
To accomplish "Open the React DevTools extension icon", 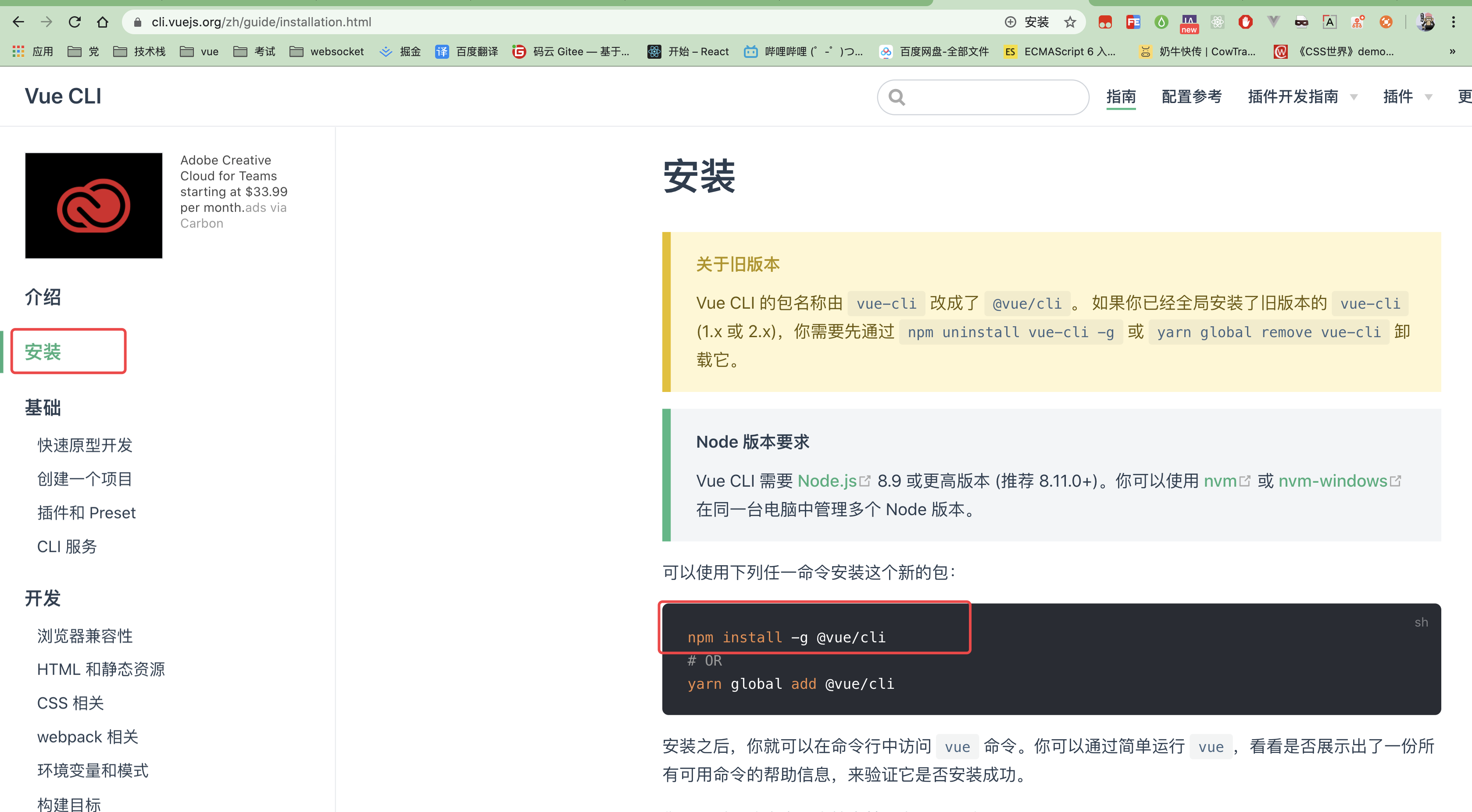I will (x=1217, y=22).
